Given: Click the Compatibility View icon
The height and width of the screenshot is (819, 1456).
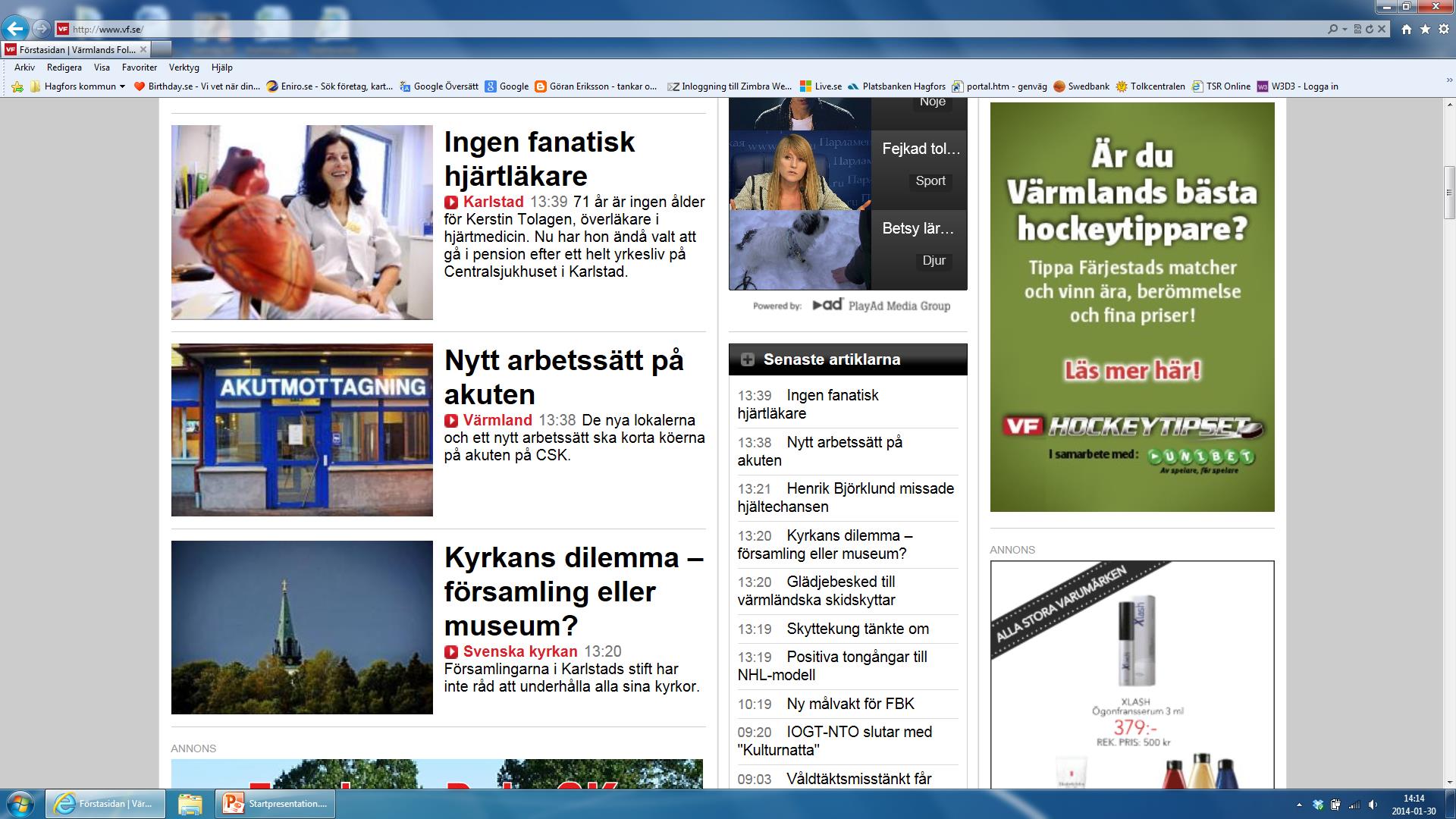Looking at the screenshot, I should pyautogui.click(x=1357, y=29).
